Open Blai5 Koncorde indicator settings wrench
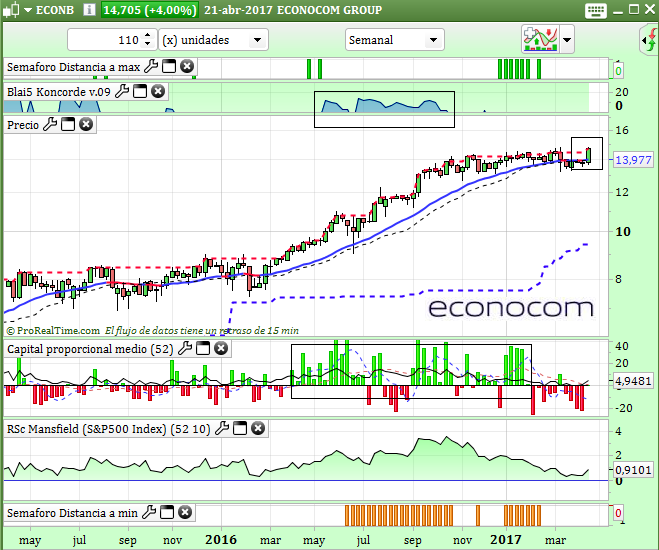Image resolution: width=659 pixels, height=550 pixels. coord(122,91)
